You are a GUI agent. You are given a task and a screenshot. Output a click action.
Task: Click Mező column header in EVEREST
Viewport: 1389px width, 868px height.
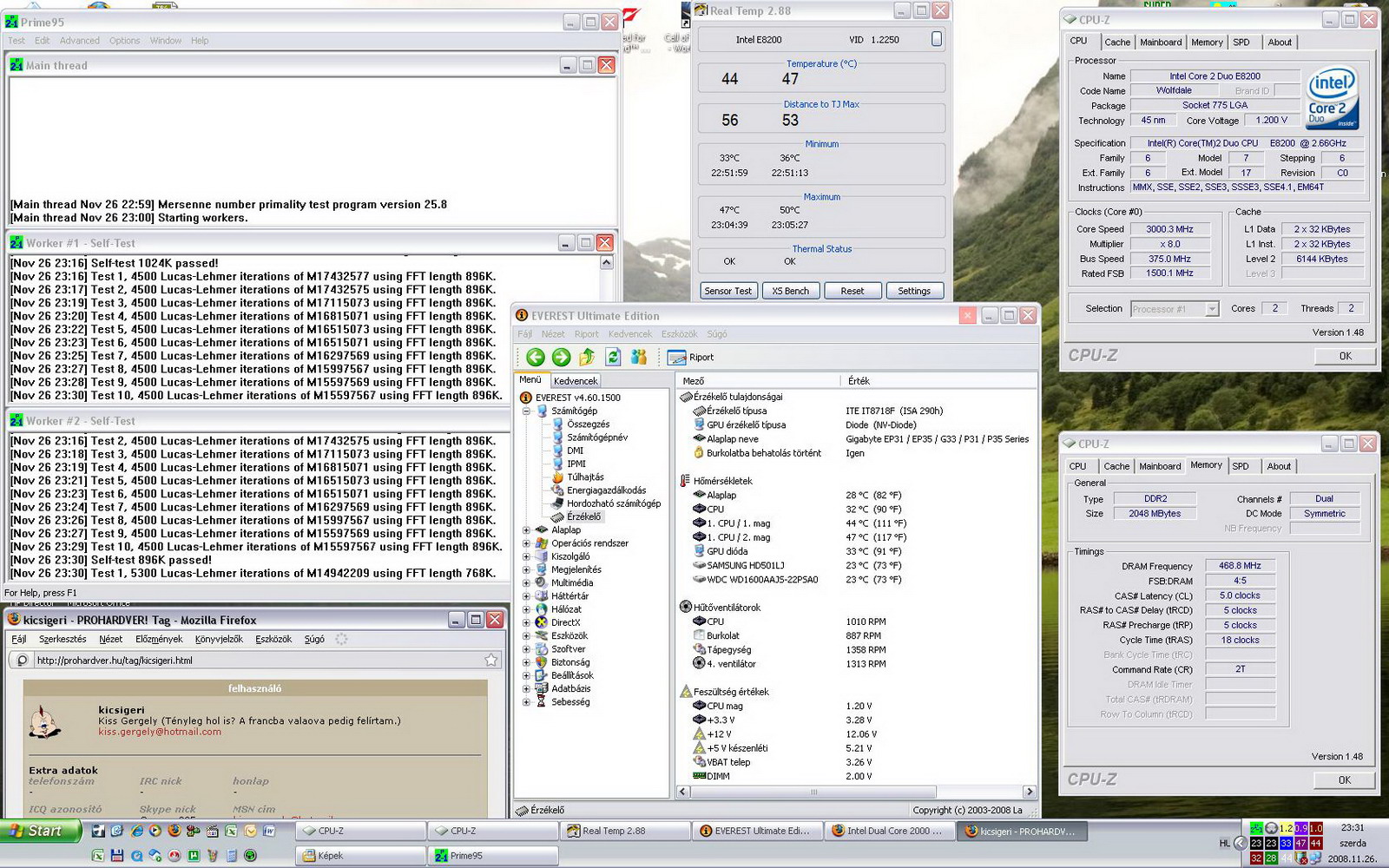point(757,381)
